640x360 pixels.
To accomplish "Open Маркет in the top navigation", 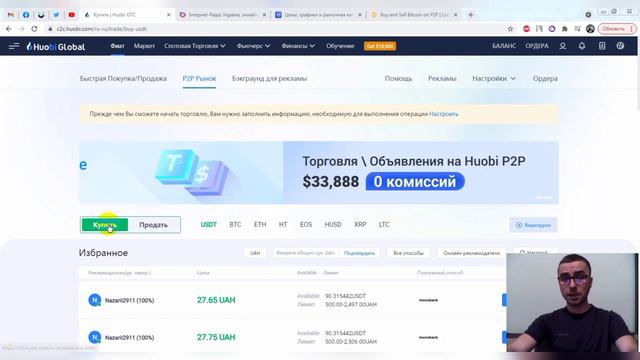I will (x=144, y=46).
